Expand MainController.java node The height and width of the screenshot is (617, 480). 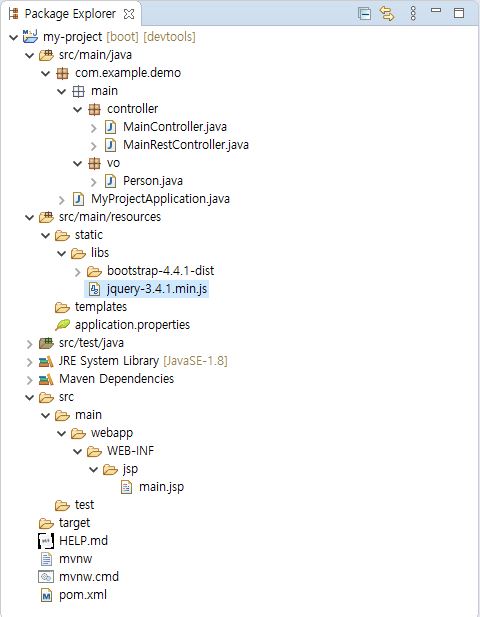[x=94, y=128]
